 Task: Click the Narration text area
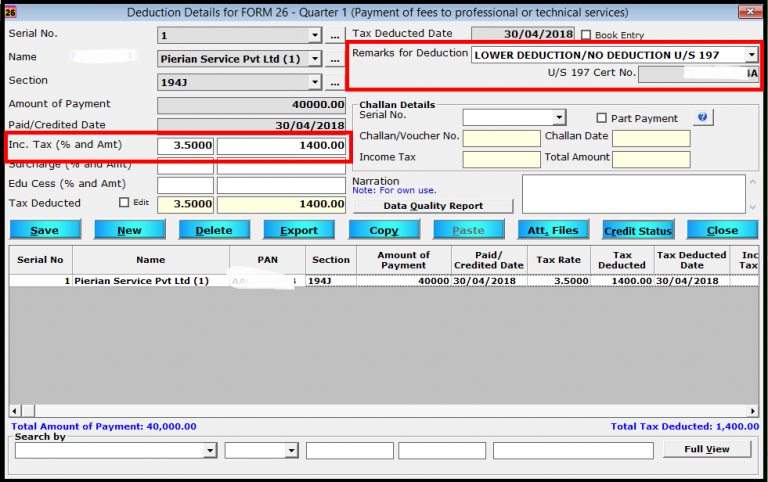634,194
